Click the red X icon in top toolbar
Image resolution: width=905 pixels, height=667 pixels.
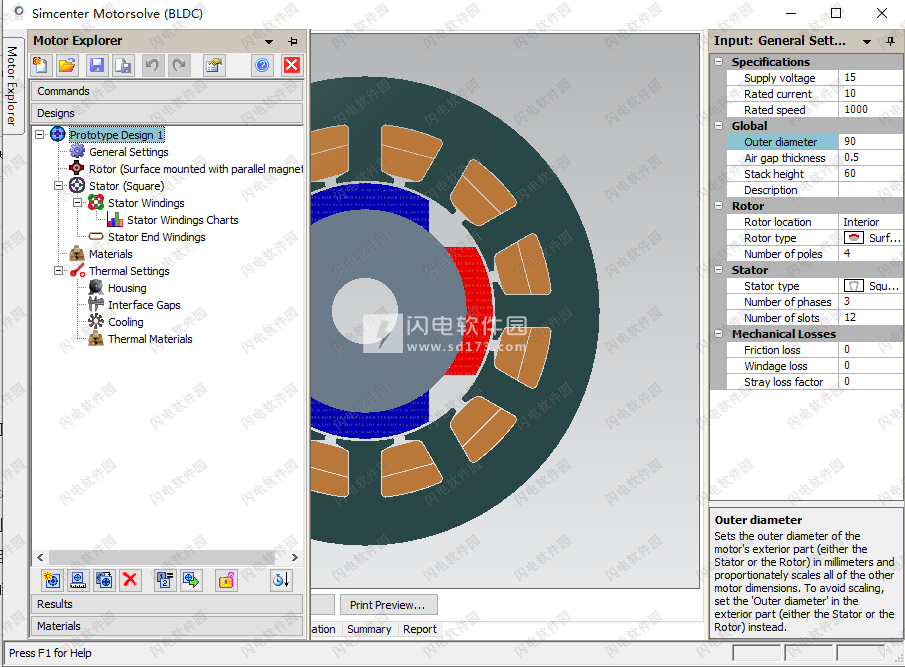(x=291, y=65)
